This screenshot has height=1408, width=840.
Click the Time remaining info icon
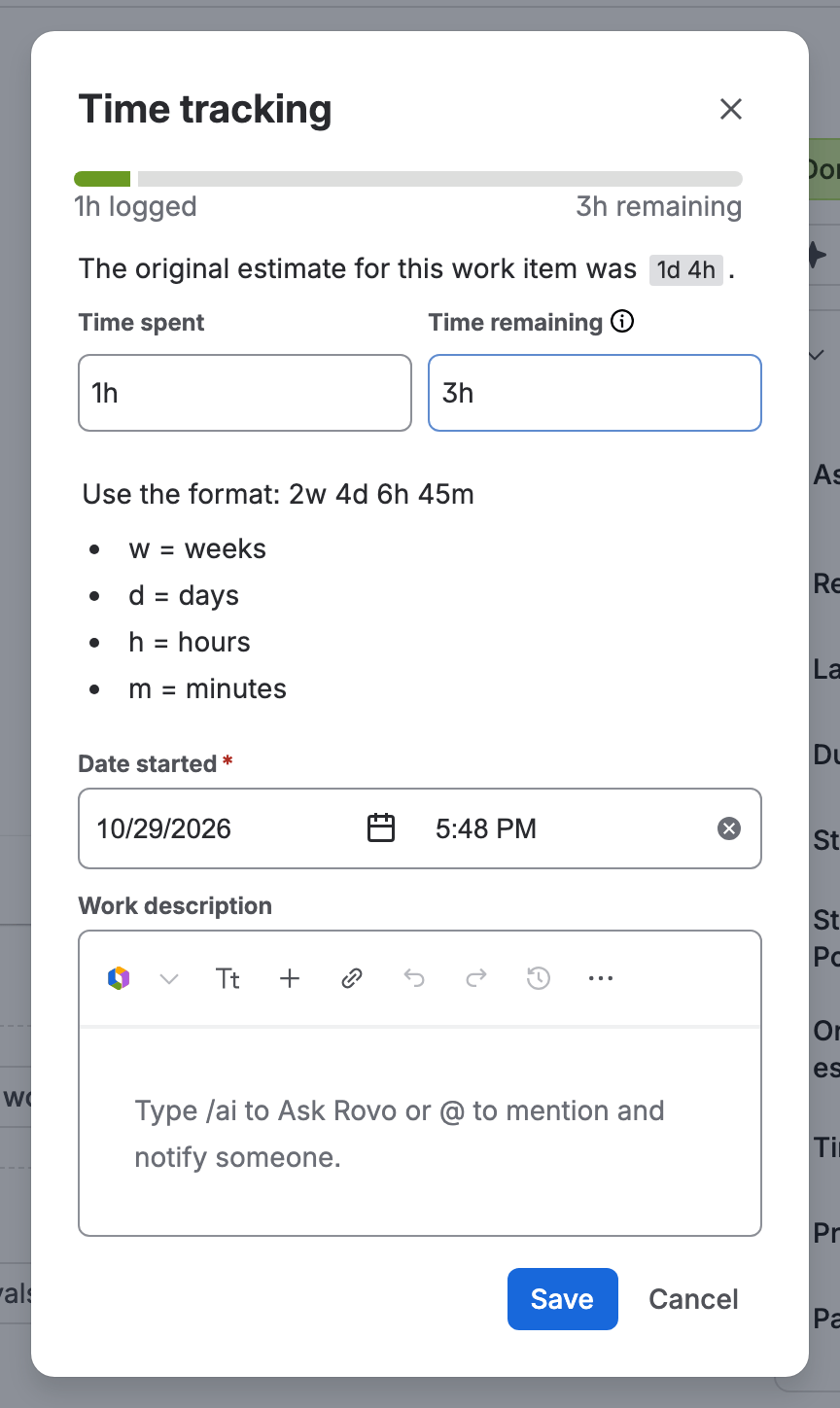pyautogui.click(x=622, y=322)
